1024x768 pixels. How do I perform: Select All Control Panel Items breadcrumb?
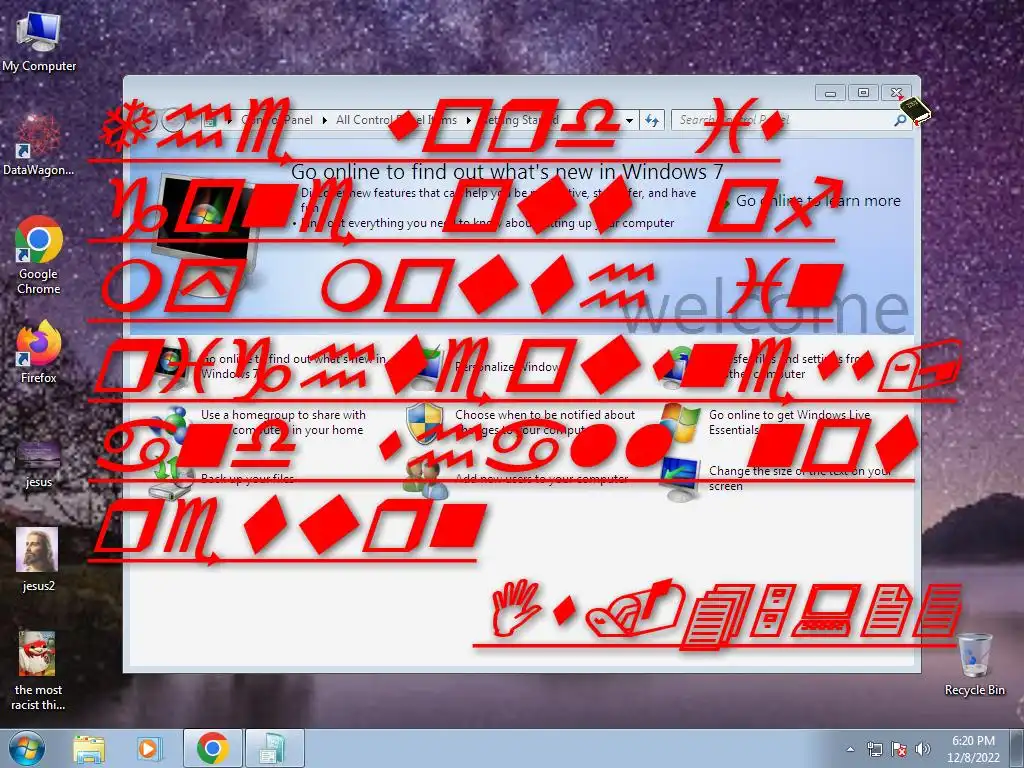pyautogui.click(x=396, y=120)
